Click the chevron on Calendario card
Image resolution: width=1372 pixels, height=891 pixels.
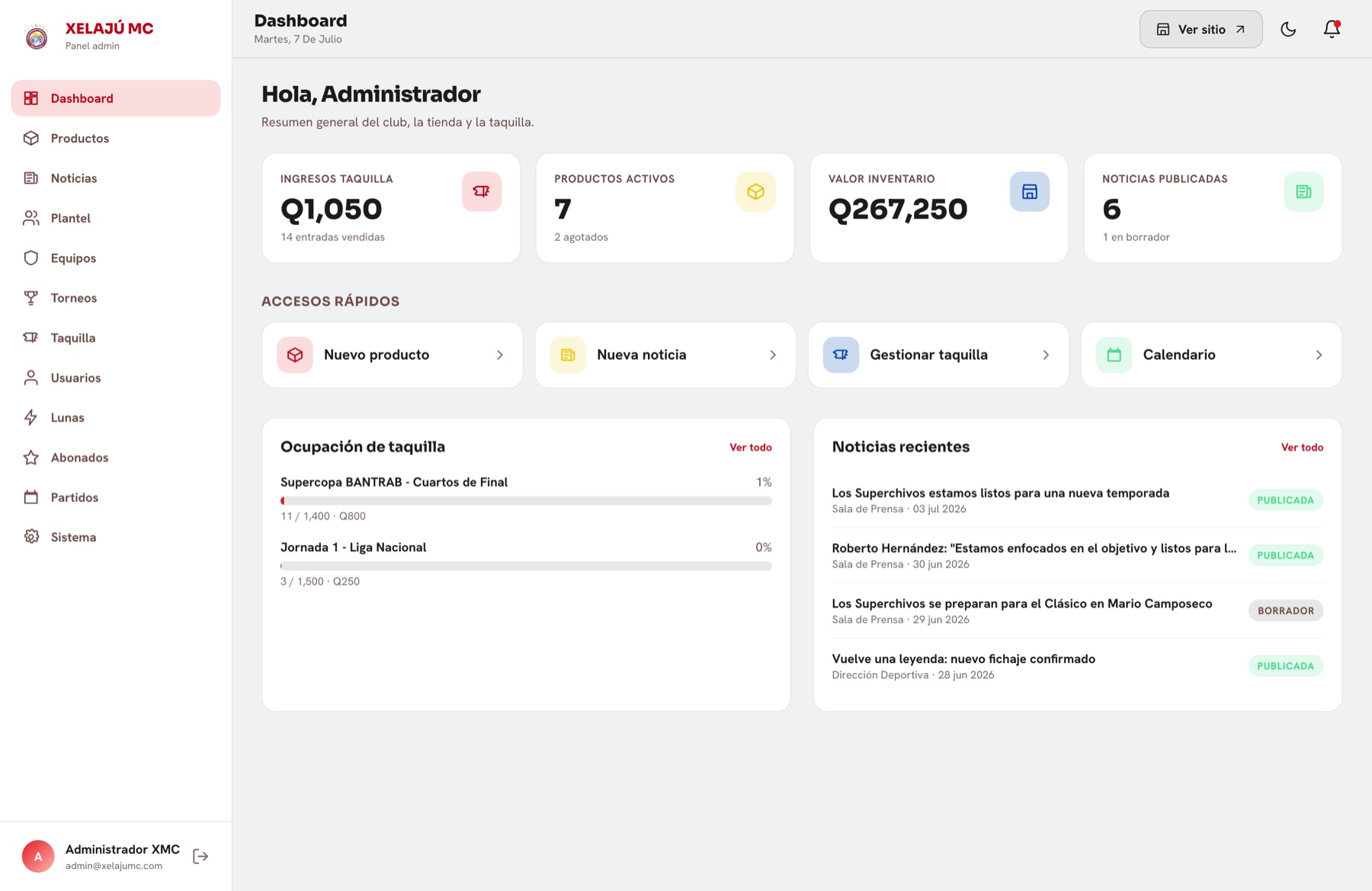[1319, 355]
